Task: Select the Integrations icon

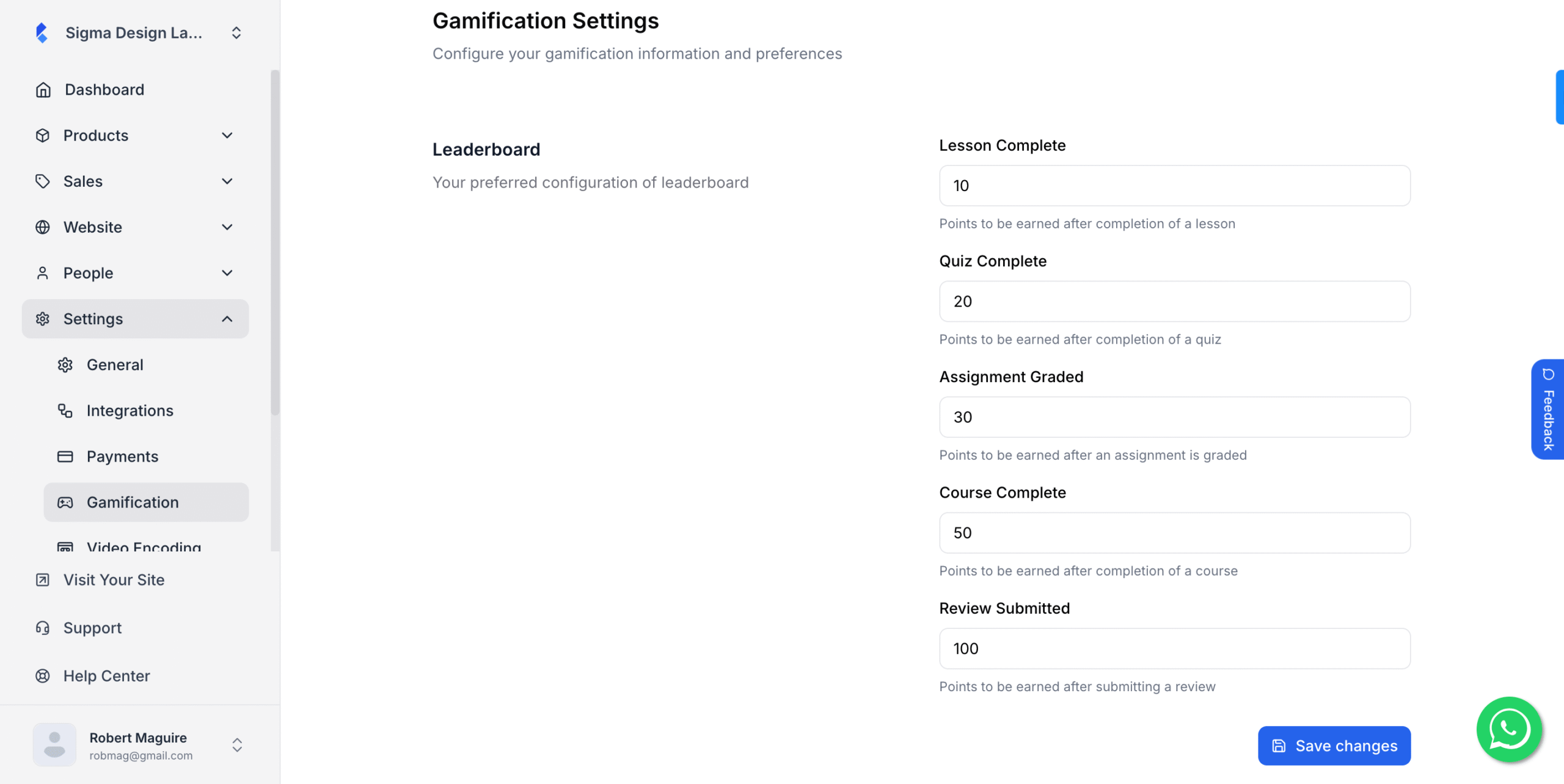Action: pos(65,410)
